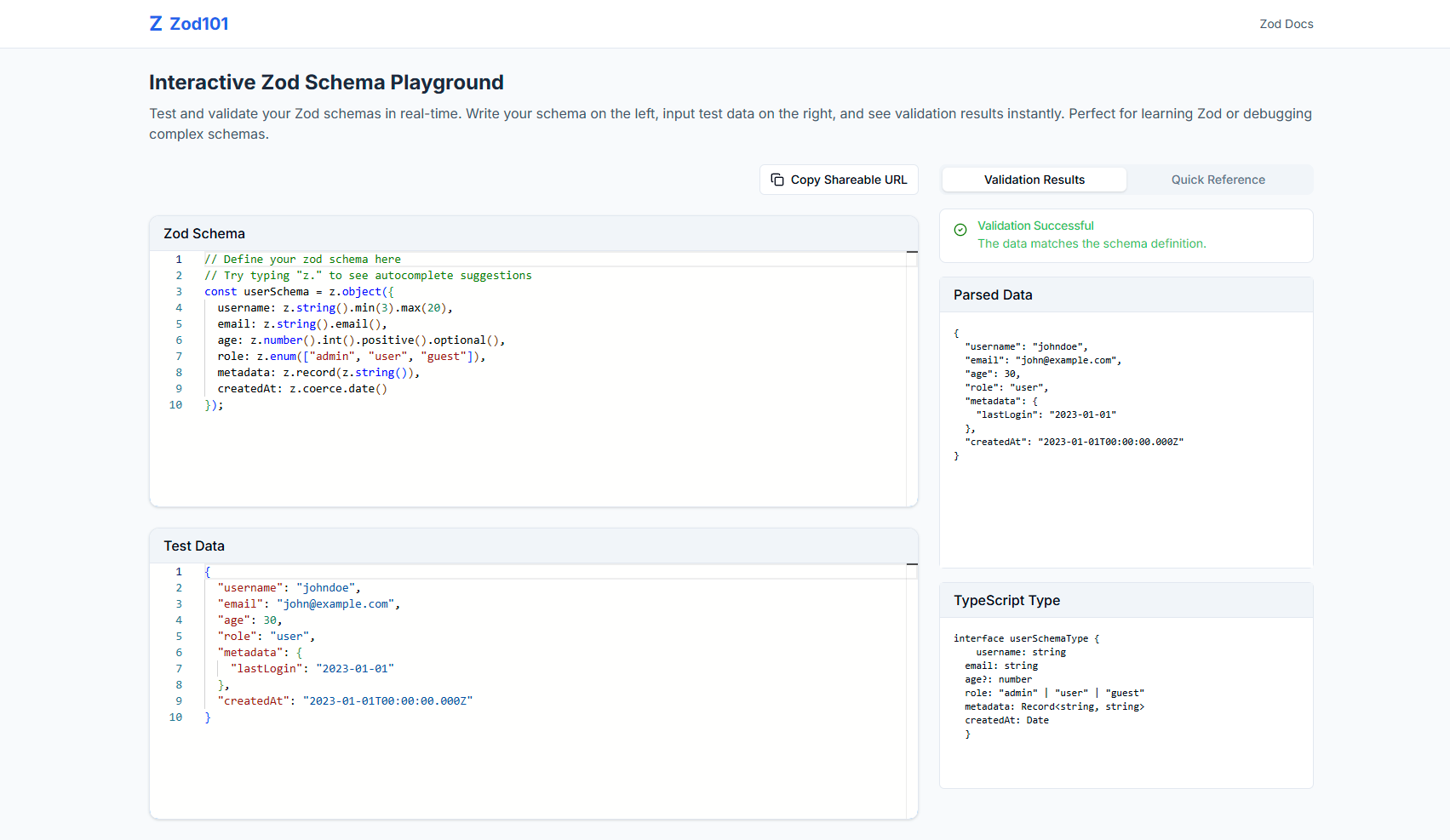Click the Test Data editor scrollbar
Viewport: 1450px width, 840px height.
pos(912,691)
